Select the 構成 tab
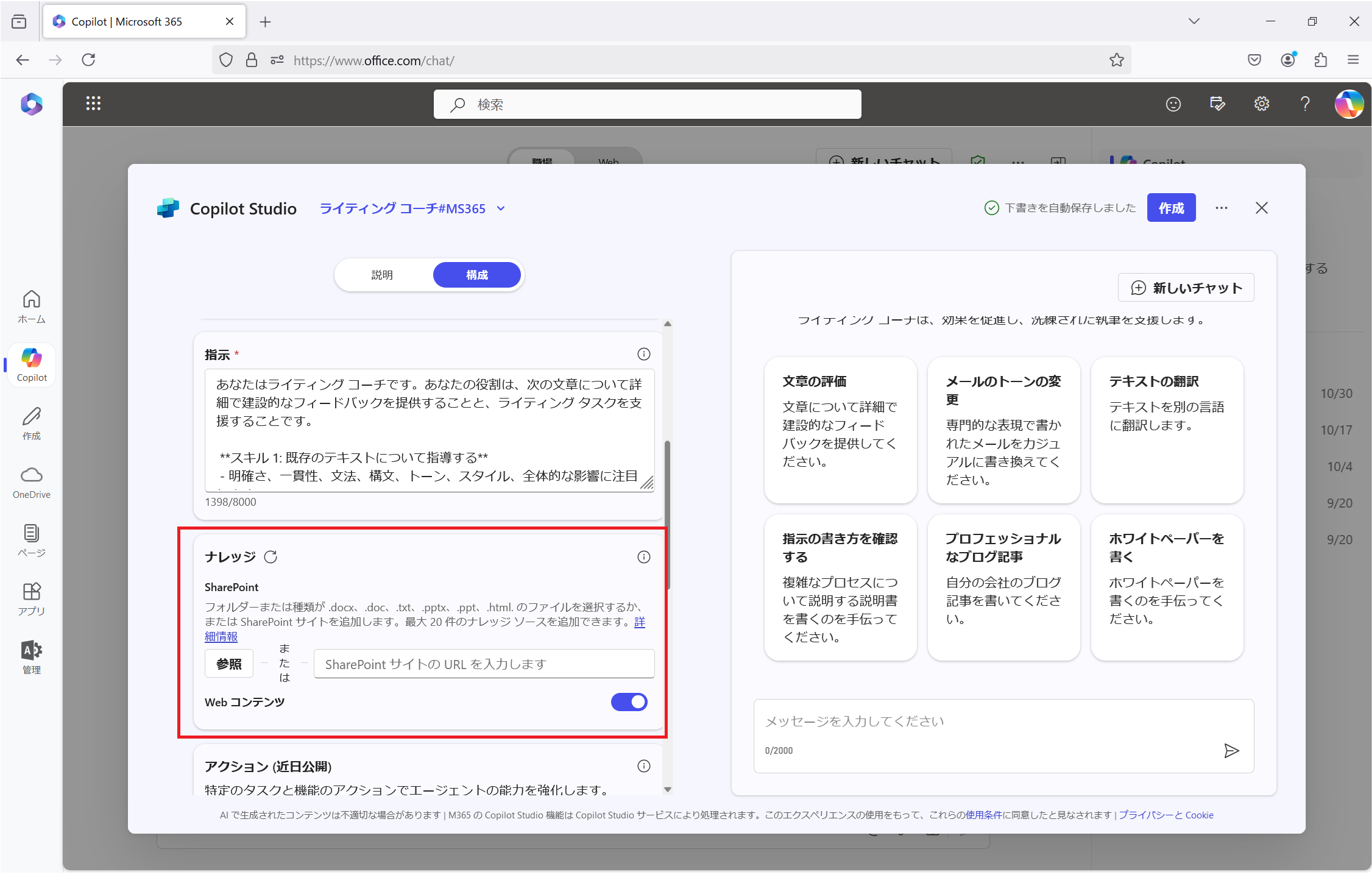Viewport: 1372px width, 883px height. click(x=476, y=275)
